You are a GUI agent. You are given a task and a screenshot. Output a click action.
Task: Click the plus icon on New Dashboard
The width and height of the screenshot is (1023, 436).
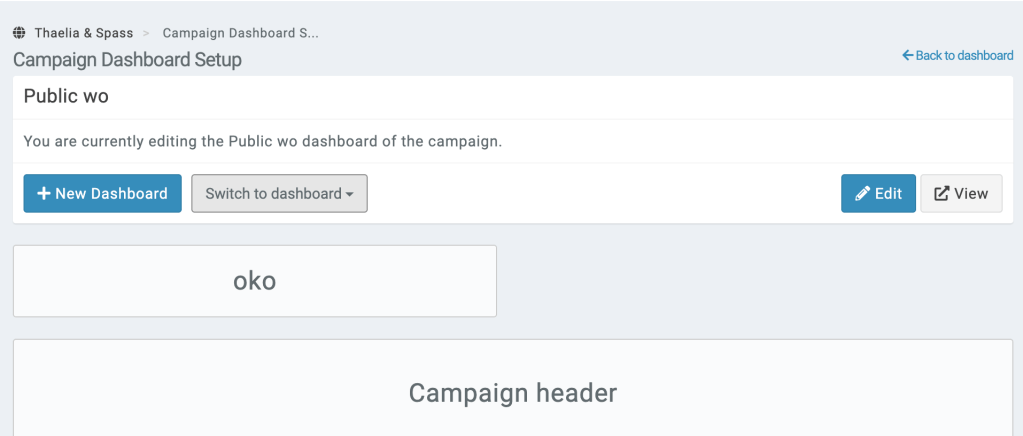pos(44,194)
